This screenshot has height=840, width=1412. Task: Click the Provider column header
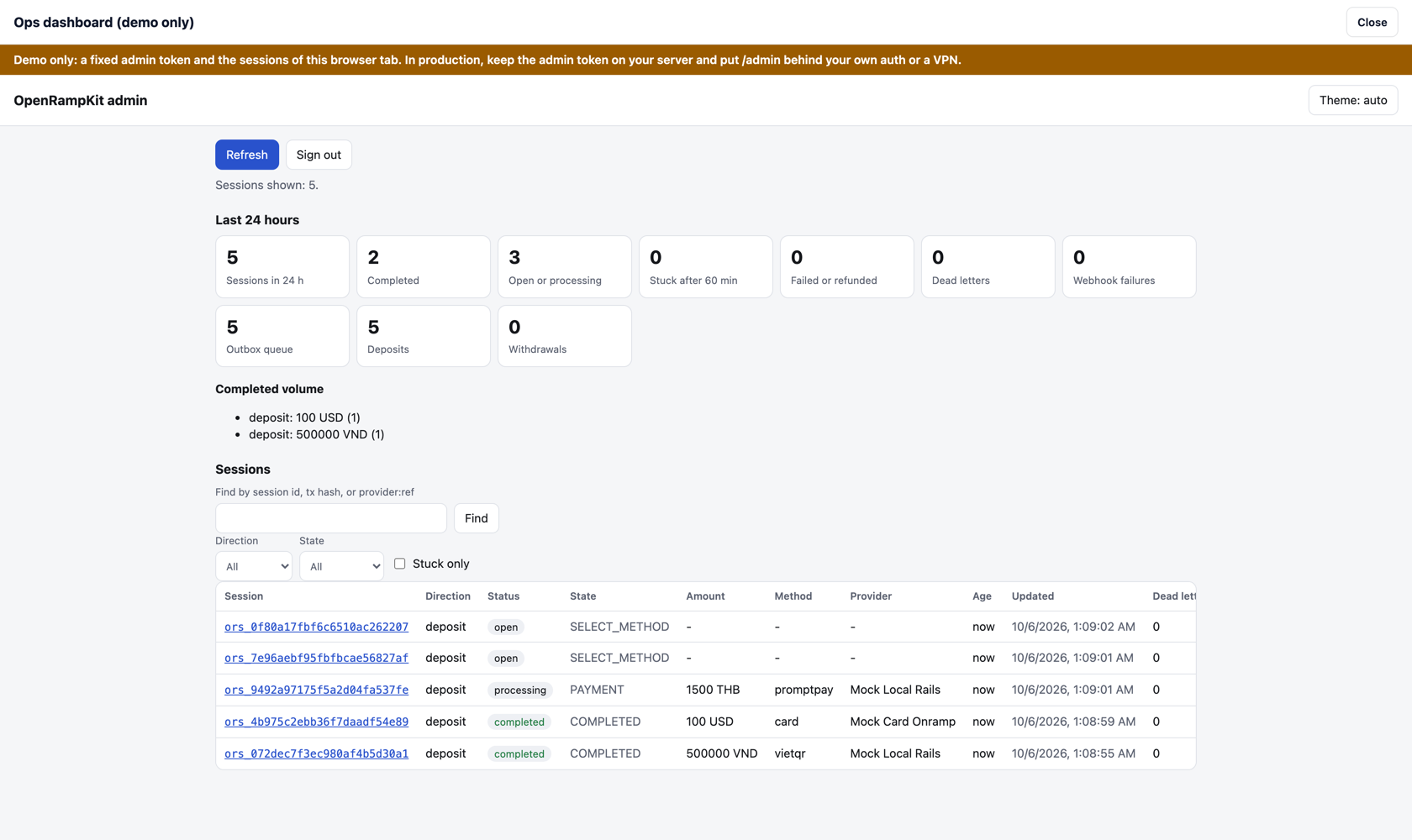(871, 596)
